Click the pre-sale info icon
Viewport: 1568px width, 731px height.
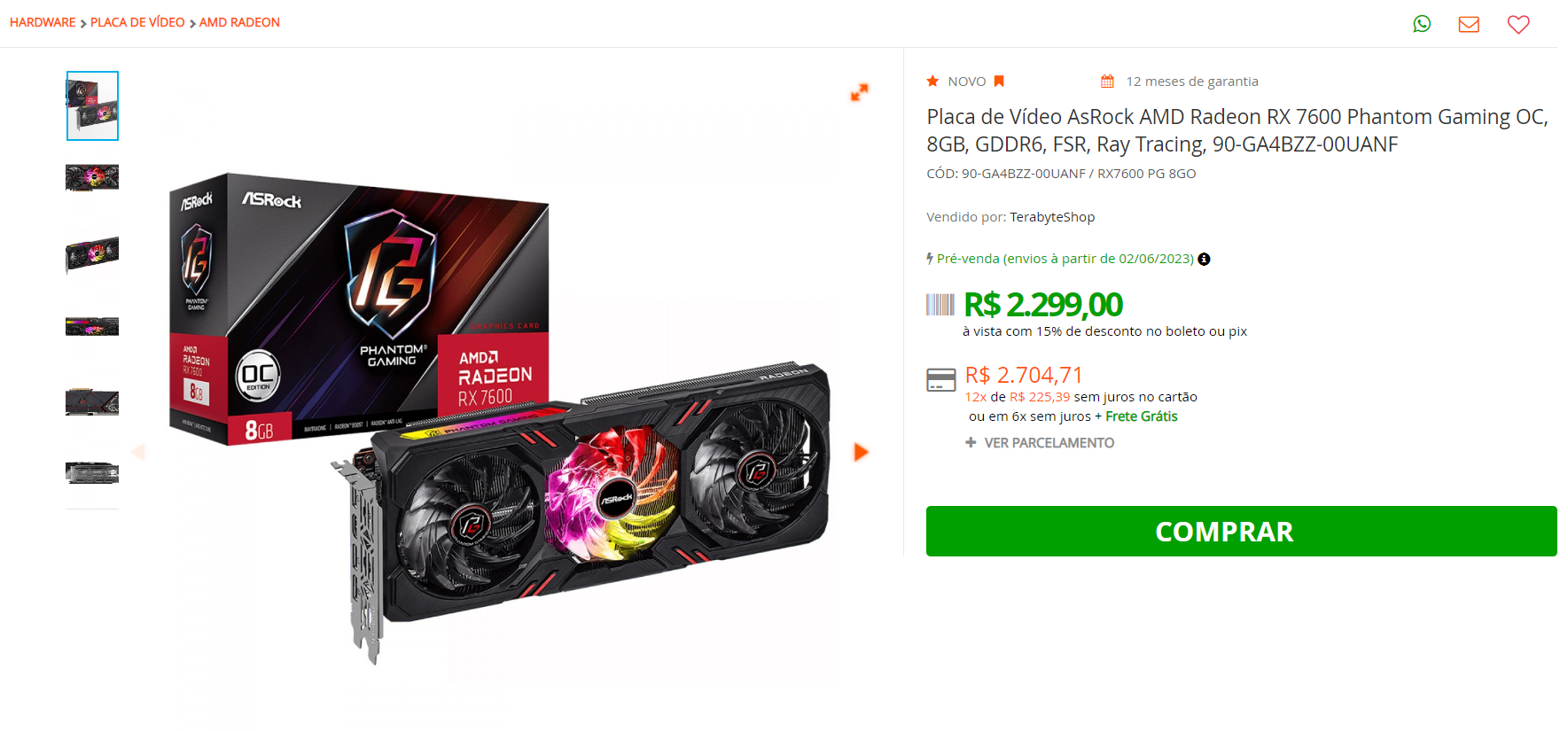1204,259
